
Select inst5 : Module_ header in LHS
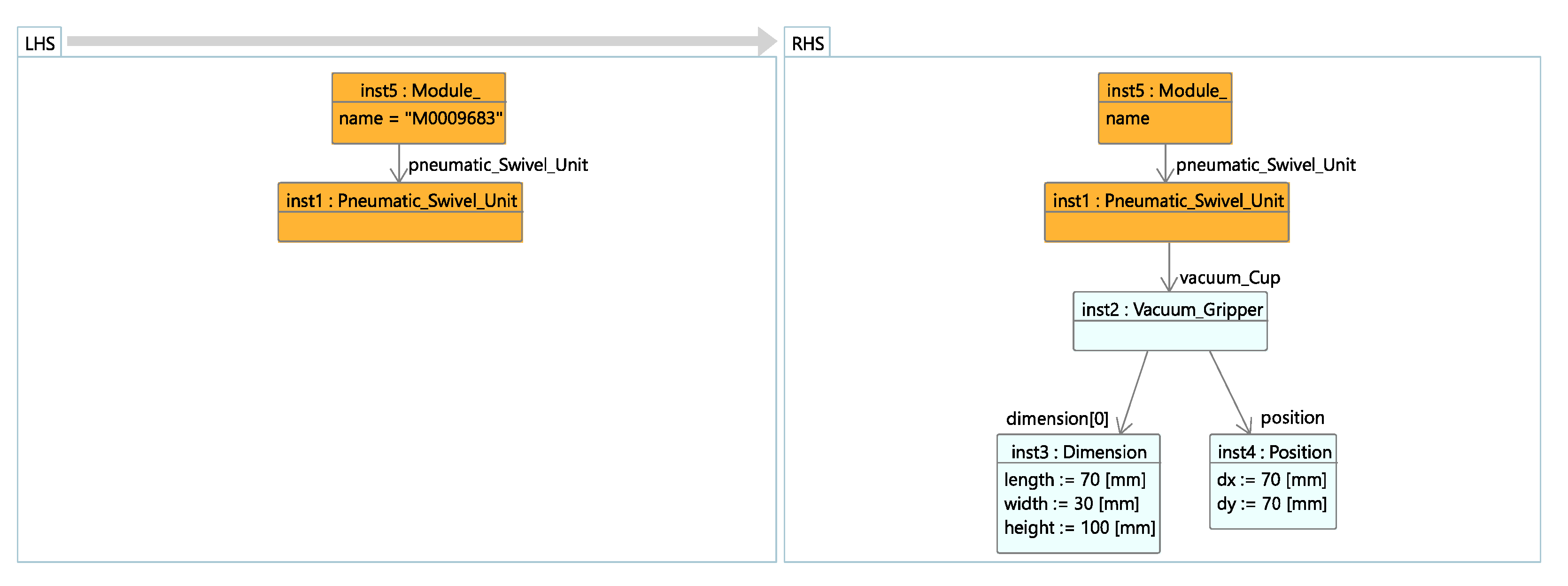419,90
